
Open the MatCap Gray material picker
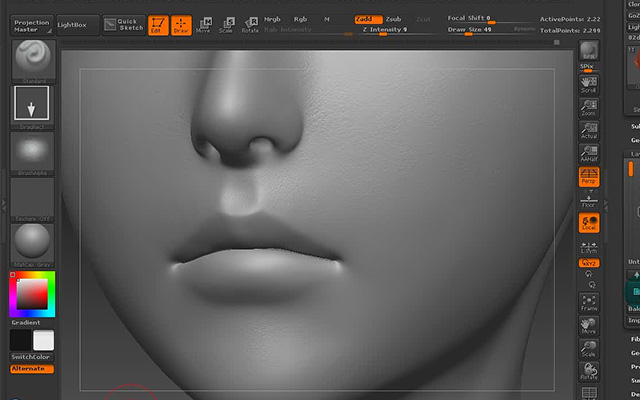32,245
